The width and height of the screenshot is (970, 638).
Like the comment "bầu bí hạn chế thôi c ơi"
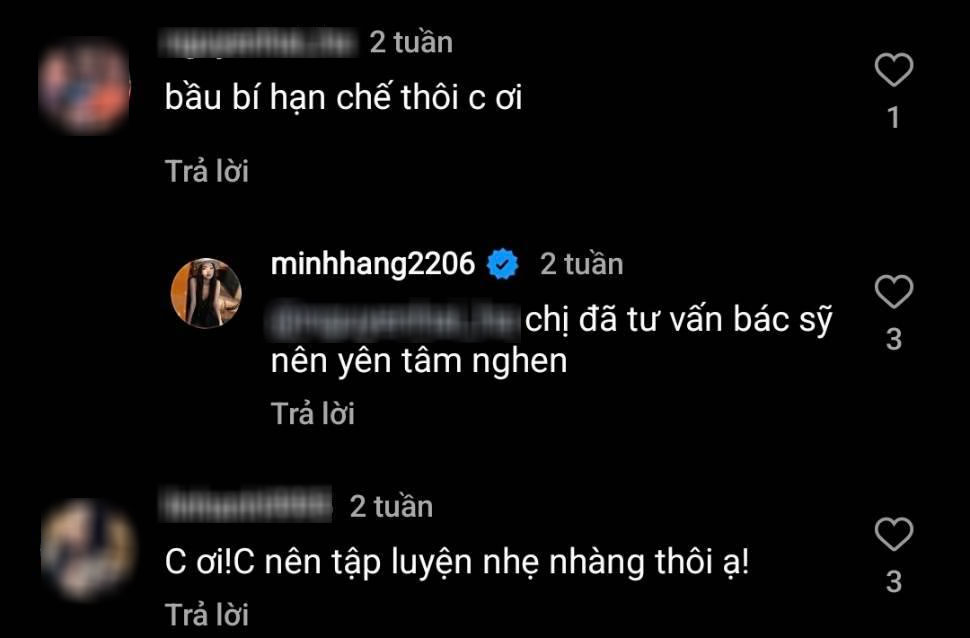(894, 69)
